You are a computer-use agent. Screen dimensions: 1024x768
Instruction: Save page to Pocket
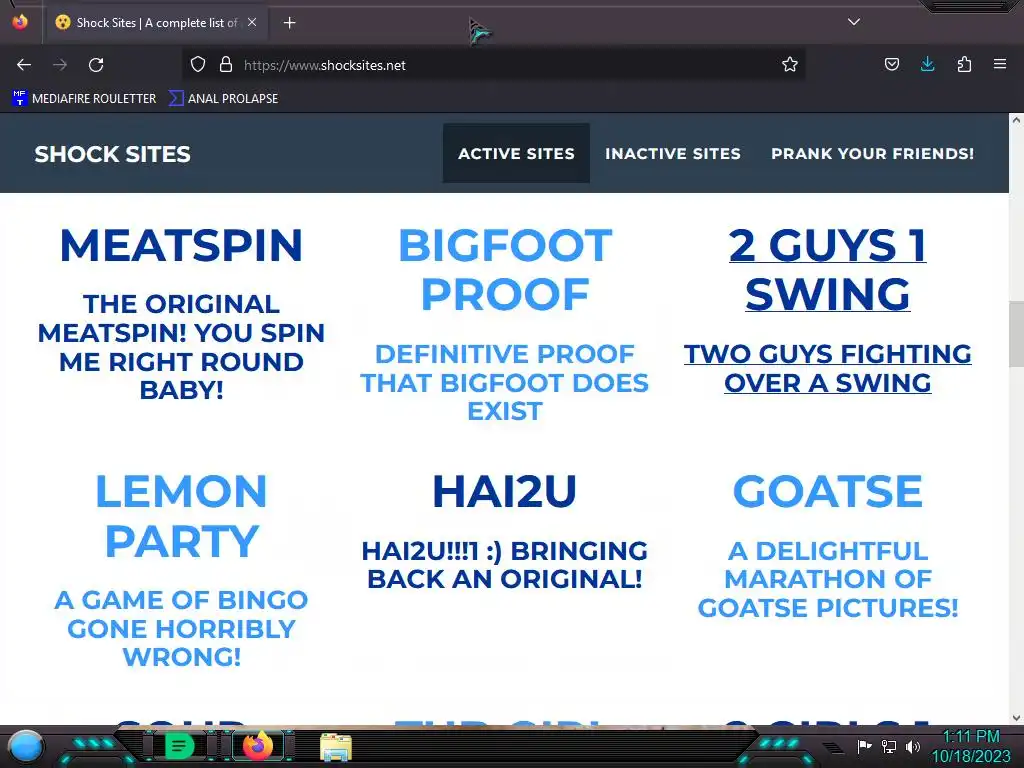click(891, 64)
